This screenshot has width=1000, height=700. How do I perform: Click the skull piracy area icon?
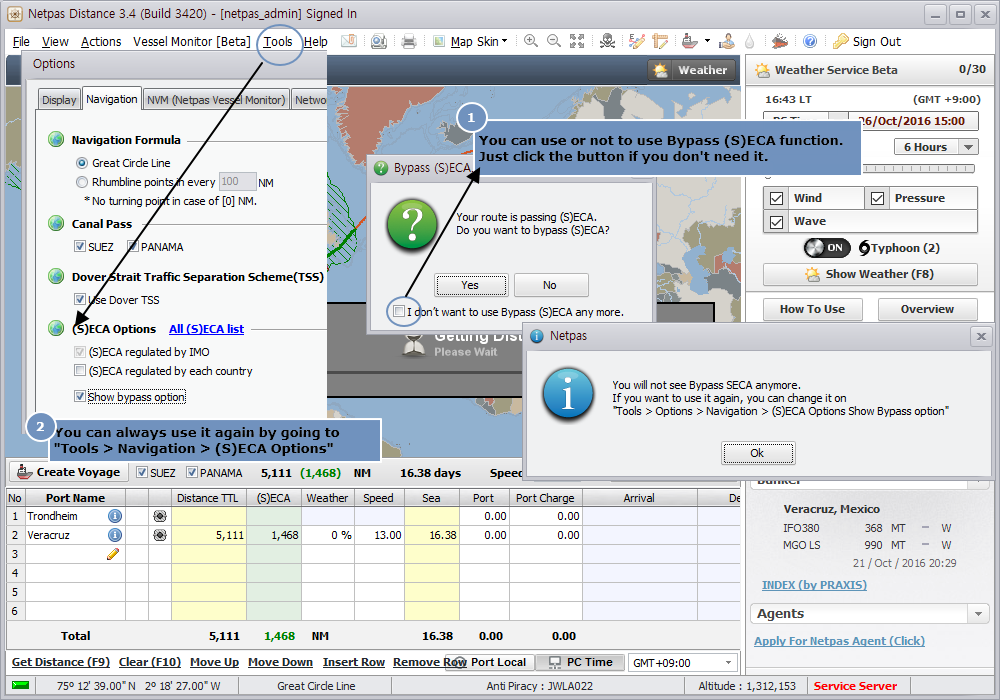(607, 41)
